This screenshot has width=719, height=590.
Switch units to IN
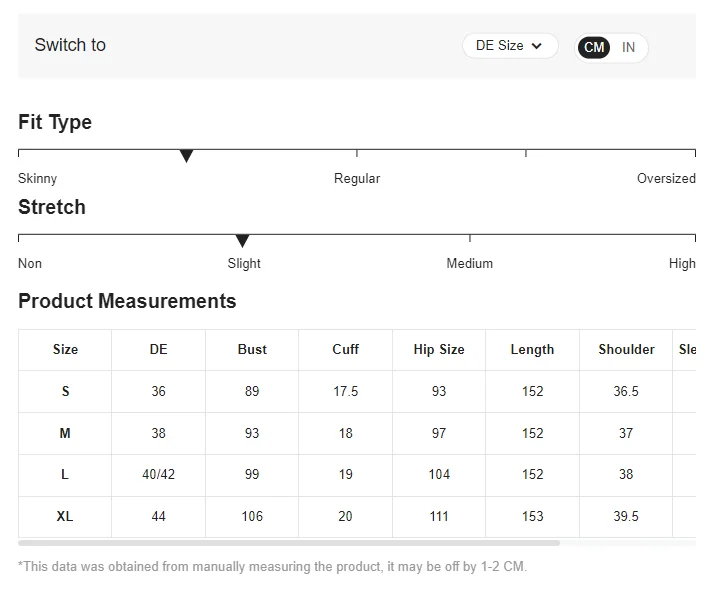tap(628, 47)
